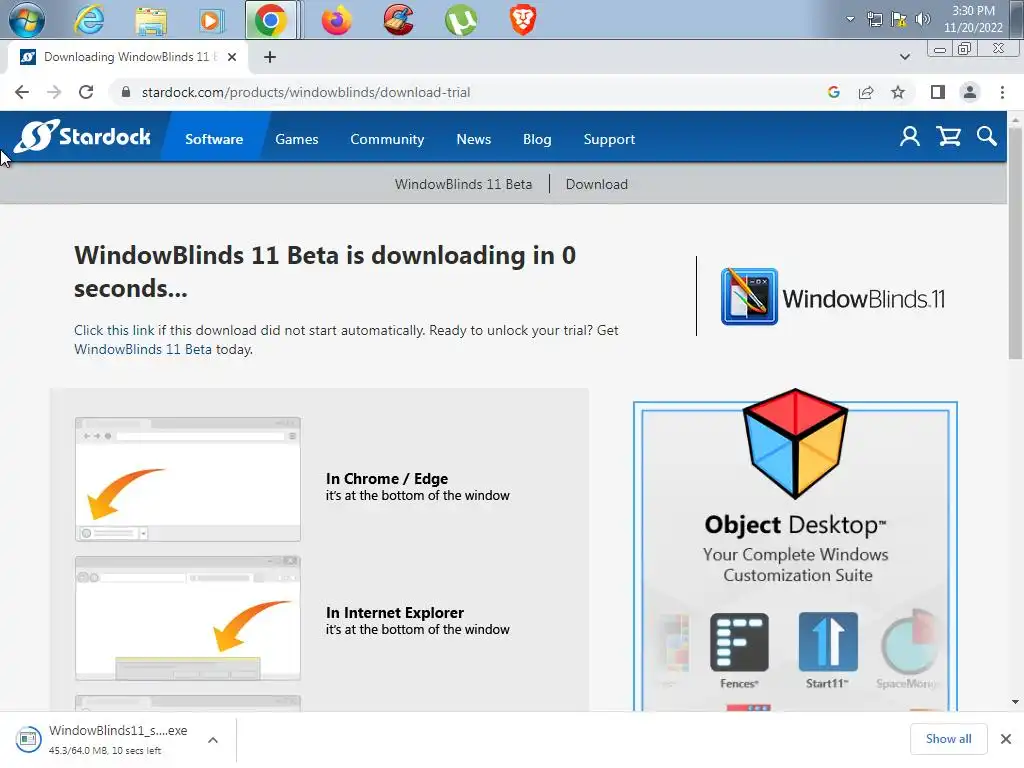Click 'Click this link' to start download
This screenshot has width=1024, height=768.
(x=114, y=330)
